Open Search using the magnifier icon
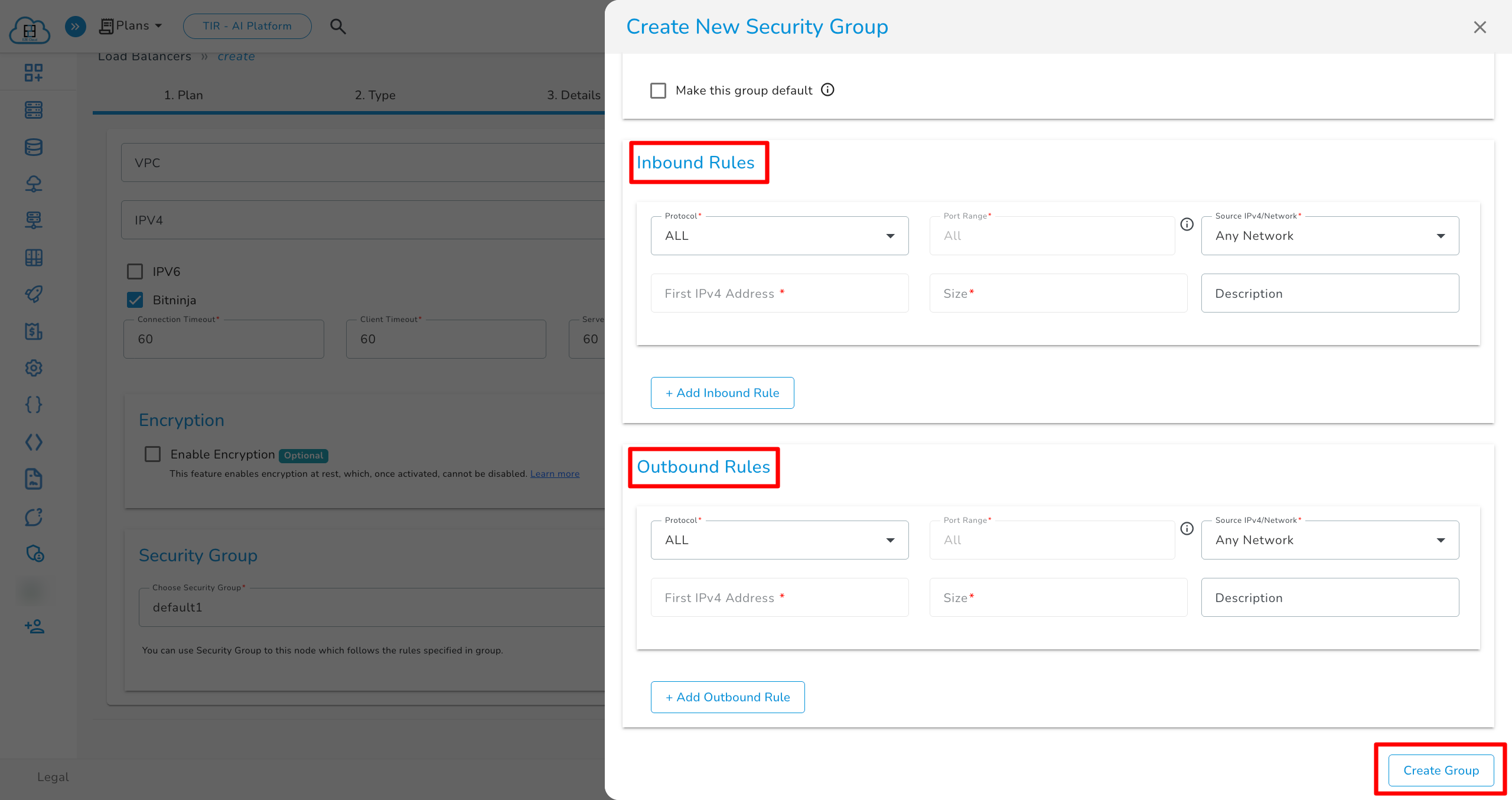Viewport: 1512px width, 800px height. pyautogui.click(x=338, y=26)
